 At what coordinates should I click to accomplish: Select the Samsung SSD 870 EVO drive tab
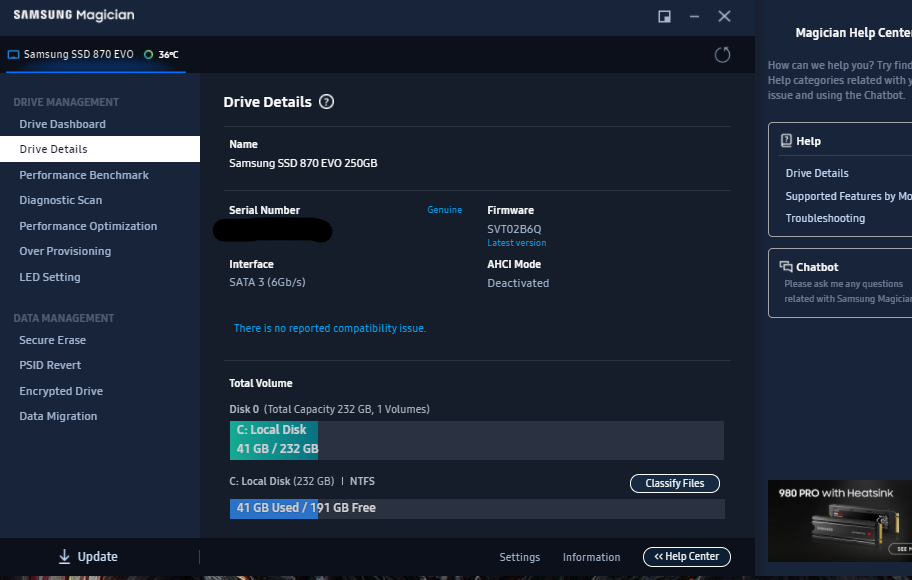pos(96,55)
